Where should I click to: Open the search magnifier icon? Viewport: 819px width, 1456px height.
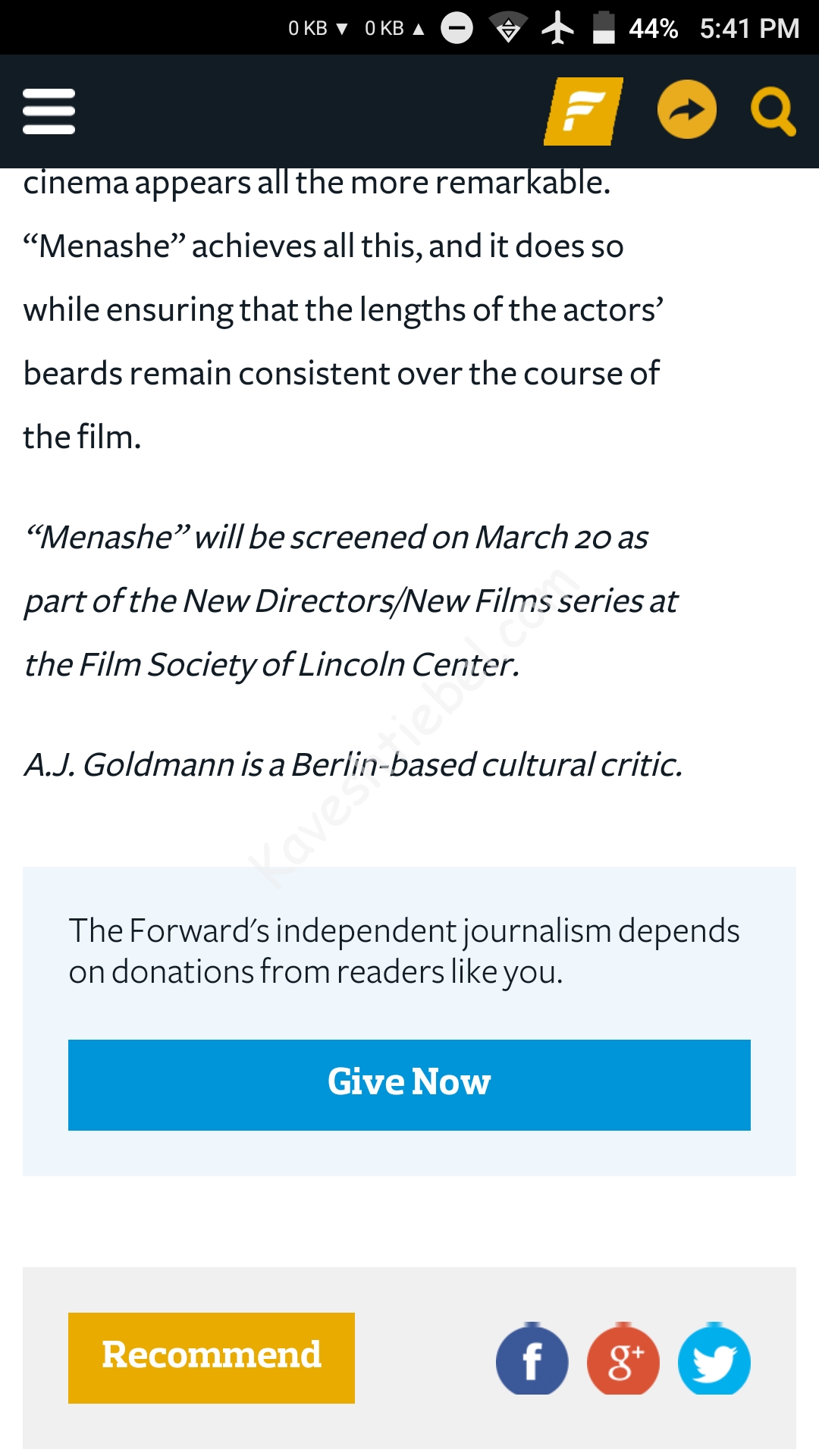[x=773, y=112]
